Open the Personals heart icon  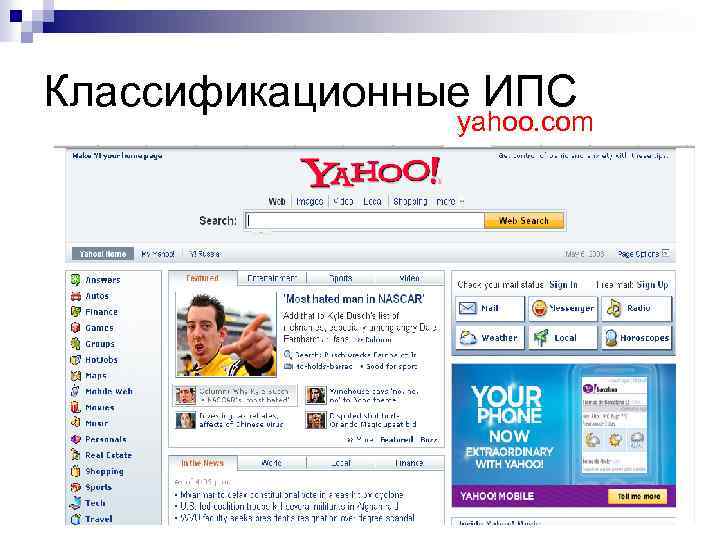[x=75, y=439]
